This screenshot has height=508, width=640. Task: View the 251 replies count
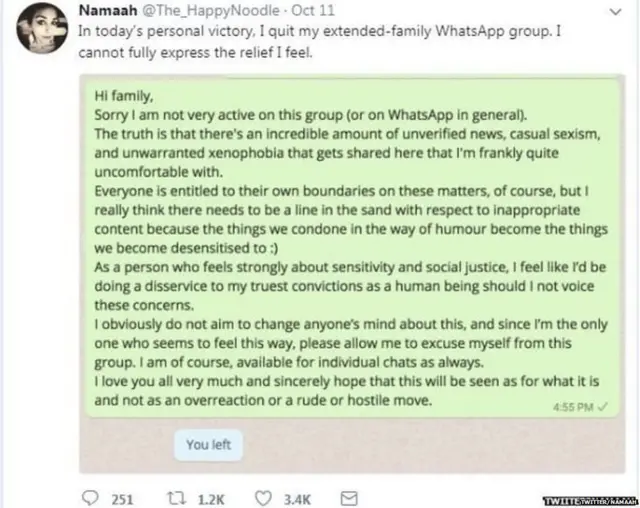(x=122, y=497)
